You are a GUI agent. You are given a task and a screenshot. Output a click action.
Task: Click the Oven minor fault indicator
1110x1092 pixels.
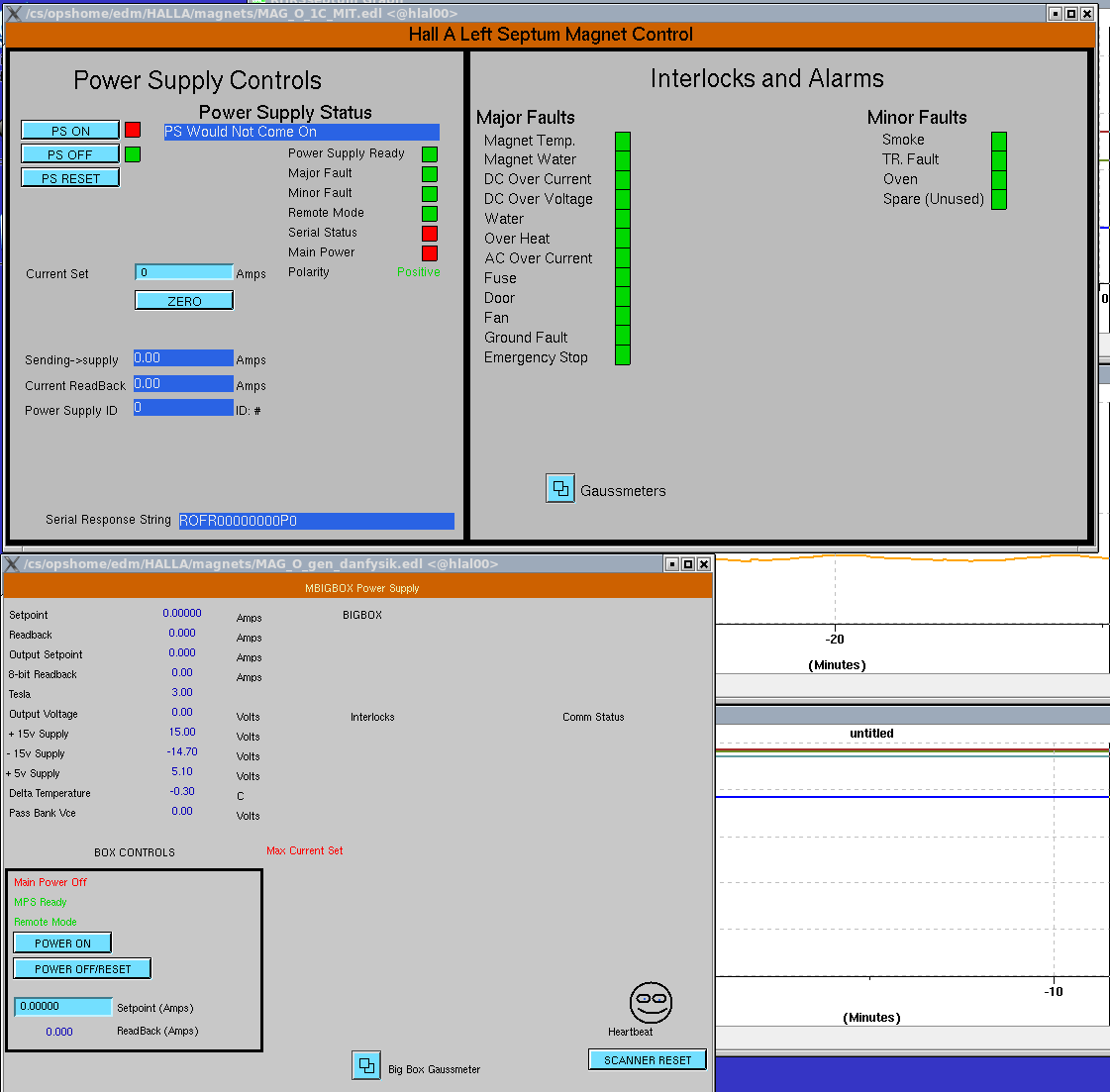coord(999,180)
